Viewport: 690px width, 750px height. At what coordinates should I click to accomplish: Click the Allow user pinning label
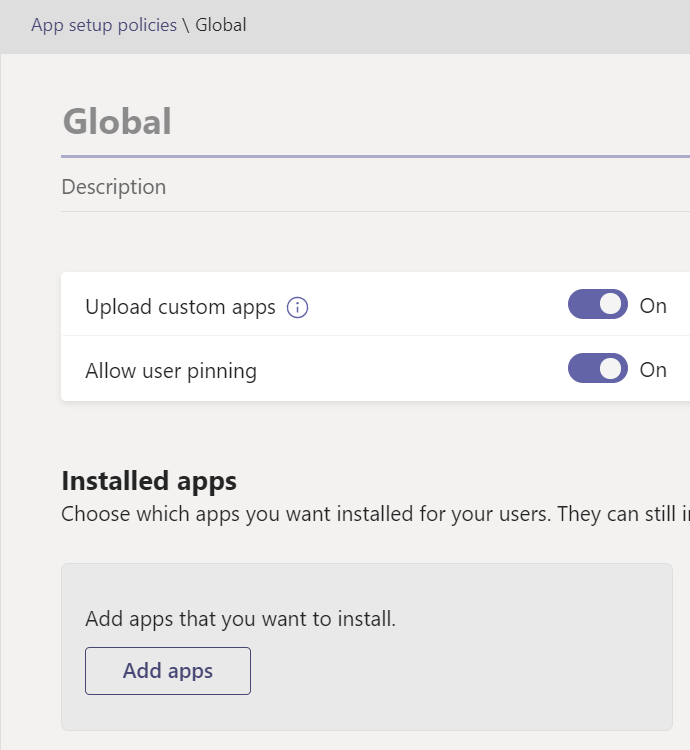click(171, 371)
